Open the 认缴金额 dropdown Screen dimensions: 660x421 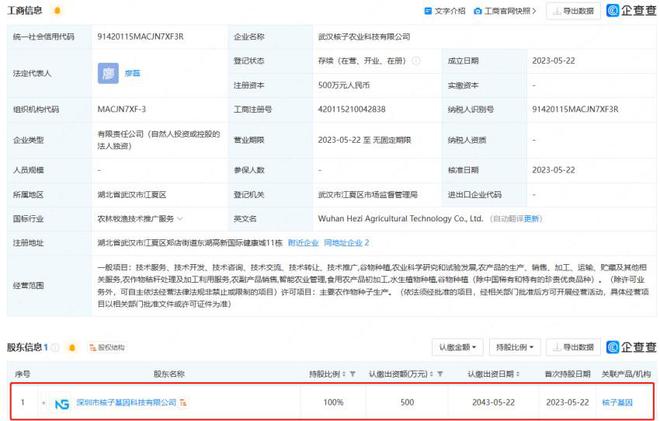458,347
